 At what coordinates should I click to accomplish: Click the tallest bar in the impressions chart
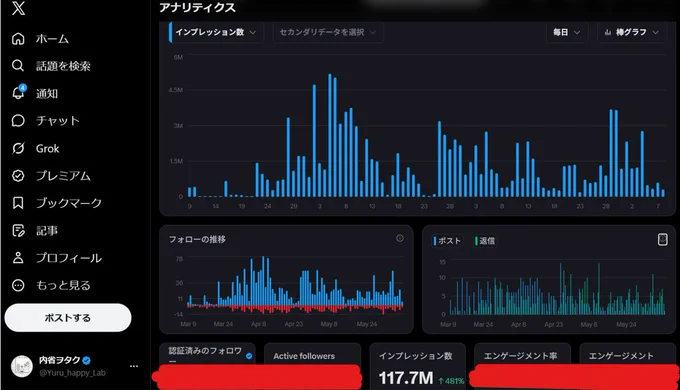pos(330,135)
